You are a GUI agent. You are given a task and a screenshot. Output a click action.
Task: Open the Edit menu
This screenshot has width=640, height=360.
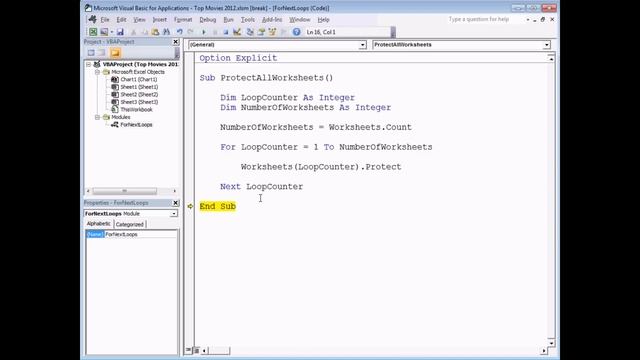(x=121, y=20)
